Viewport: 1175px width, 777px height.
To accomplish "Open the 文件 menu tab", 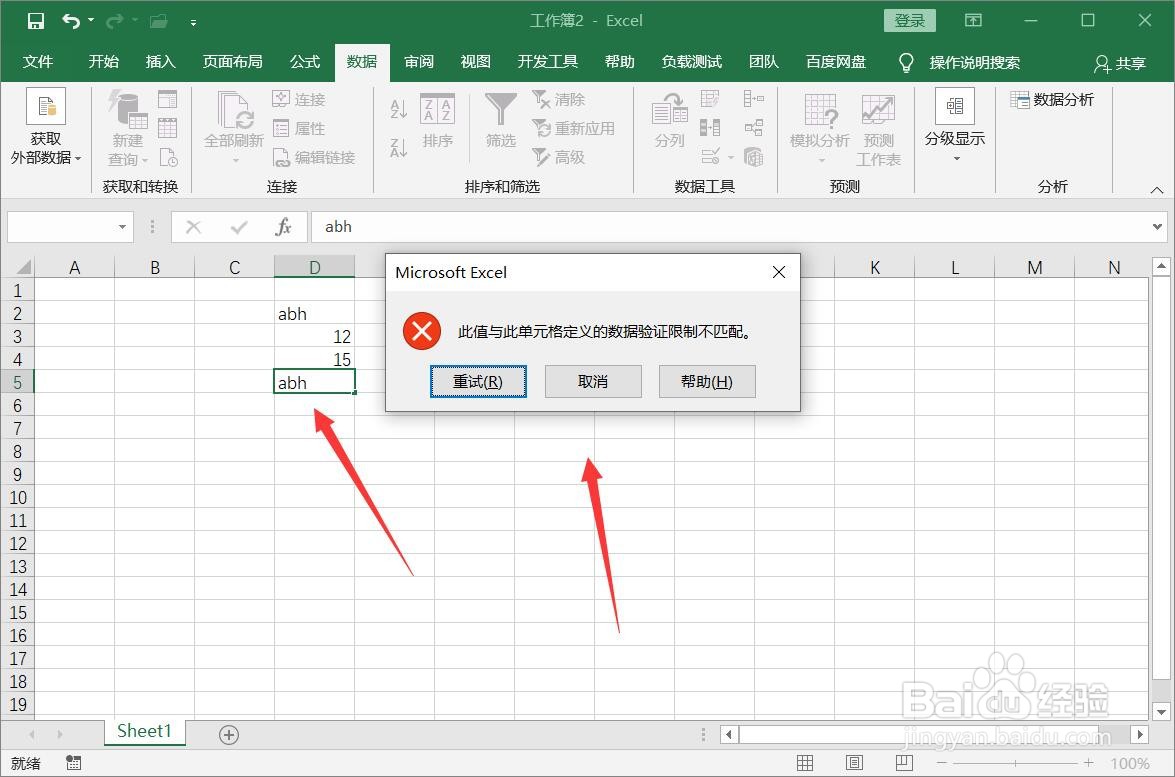I will (x=37, y=61).
